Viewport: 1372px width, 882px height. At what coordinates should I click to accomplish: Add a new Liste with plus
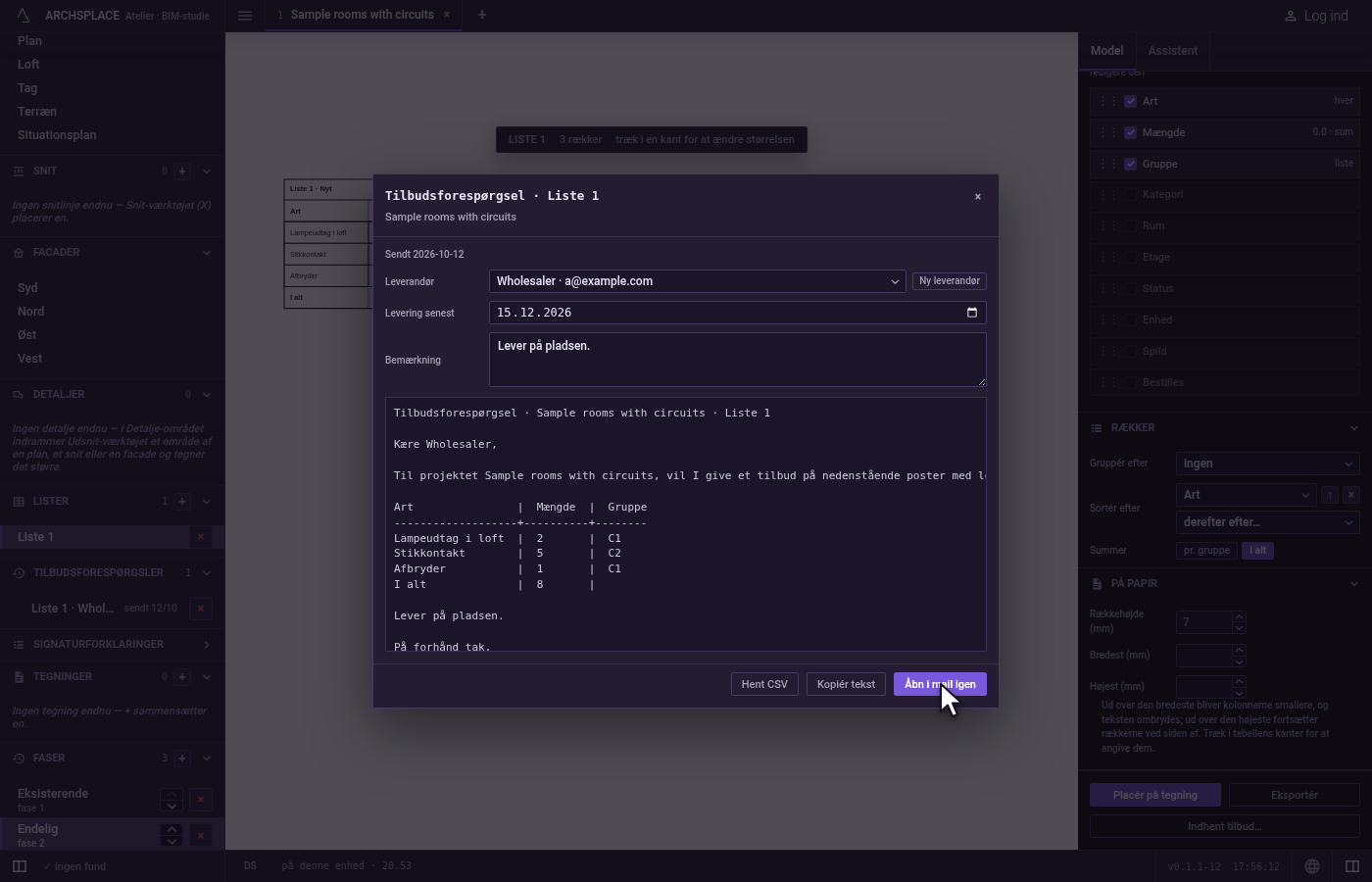click(182, 501)
